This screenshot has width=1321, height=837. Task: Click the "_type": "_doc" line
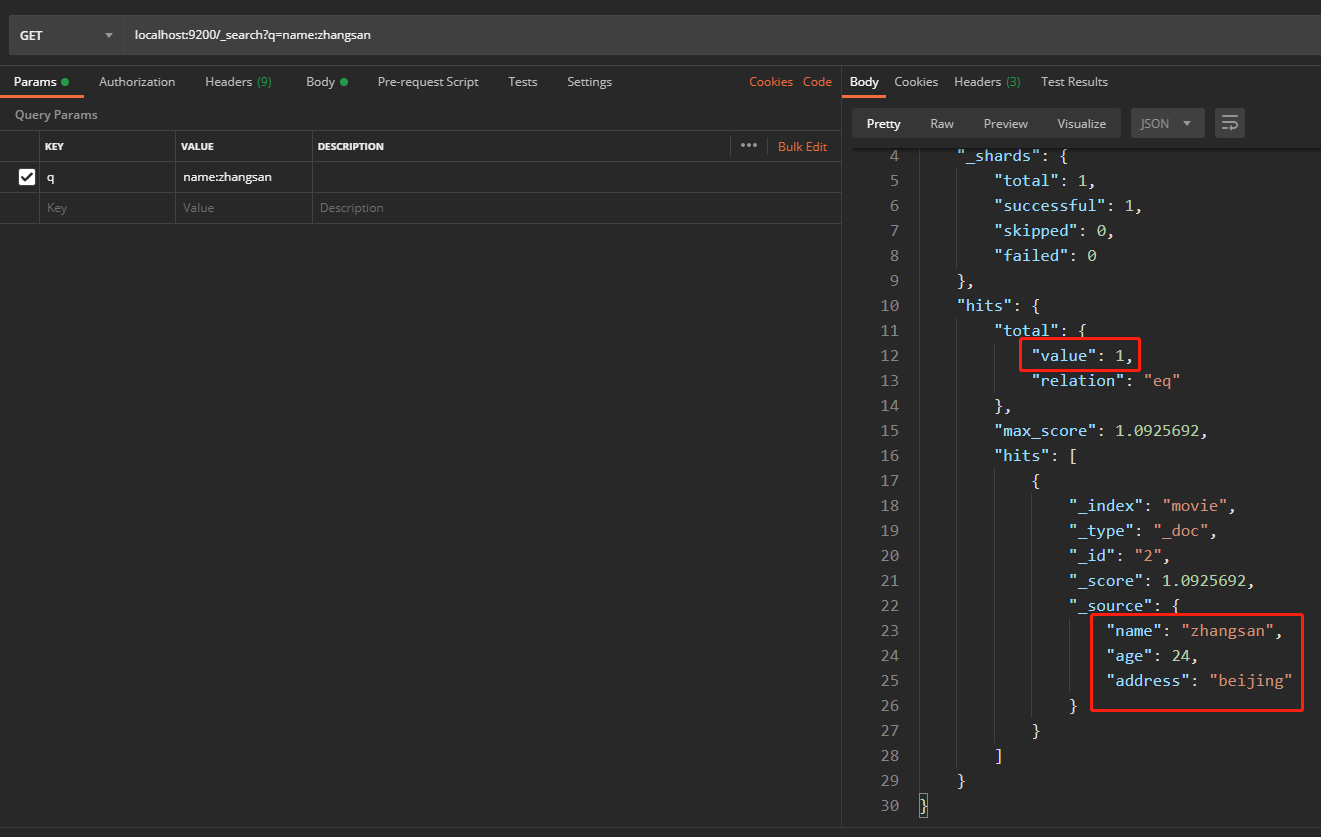pyautogui.click(x=1142, y=531)
